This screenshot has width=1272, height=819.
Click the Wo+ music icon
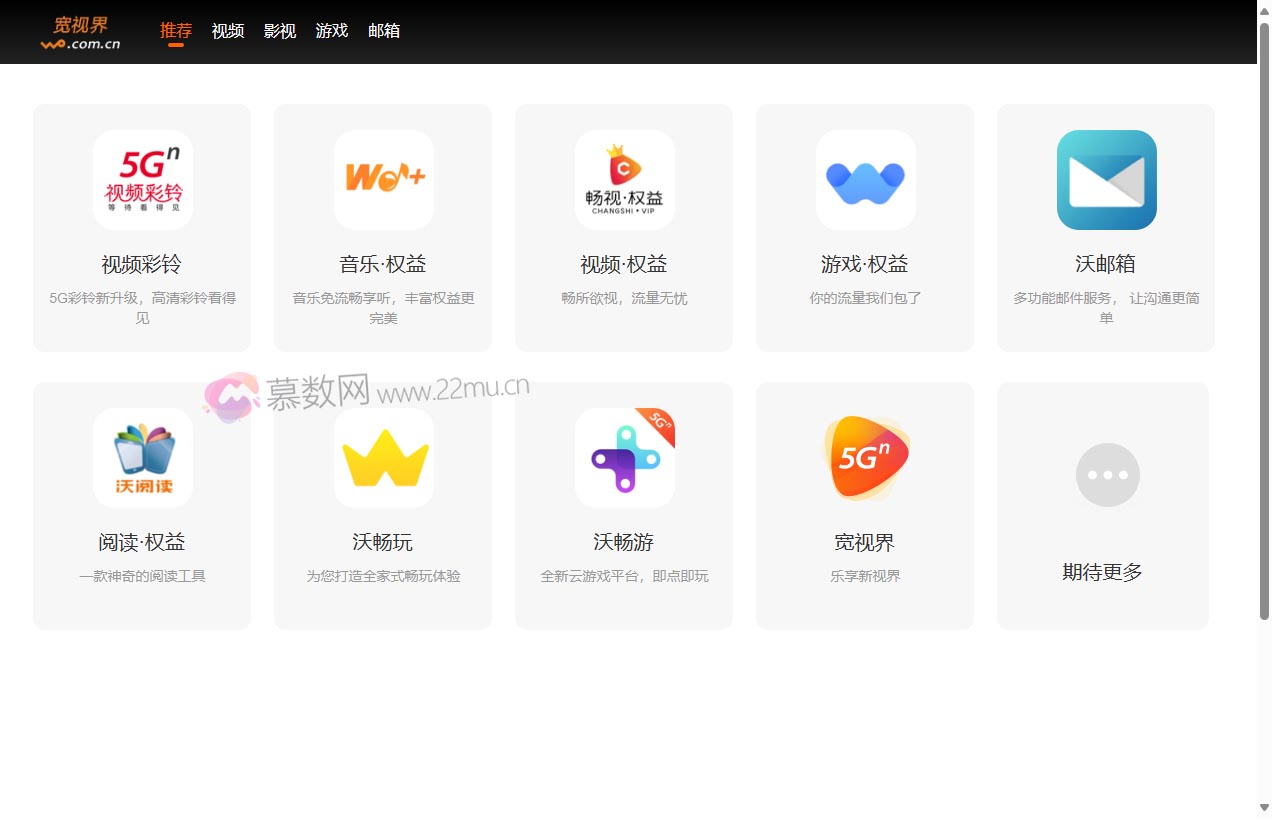point(384,180)
